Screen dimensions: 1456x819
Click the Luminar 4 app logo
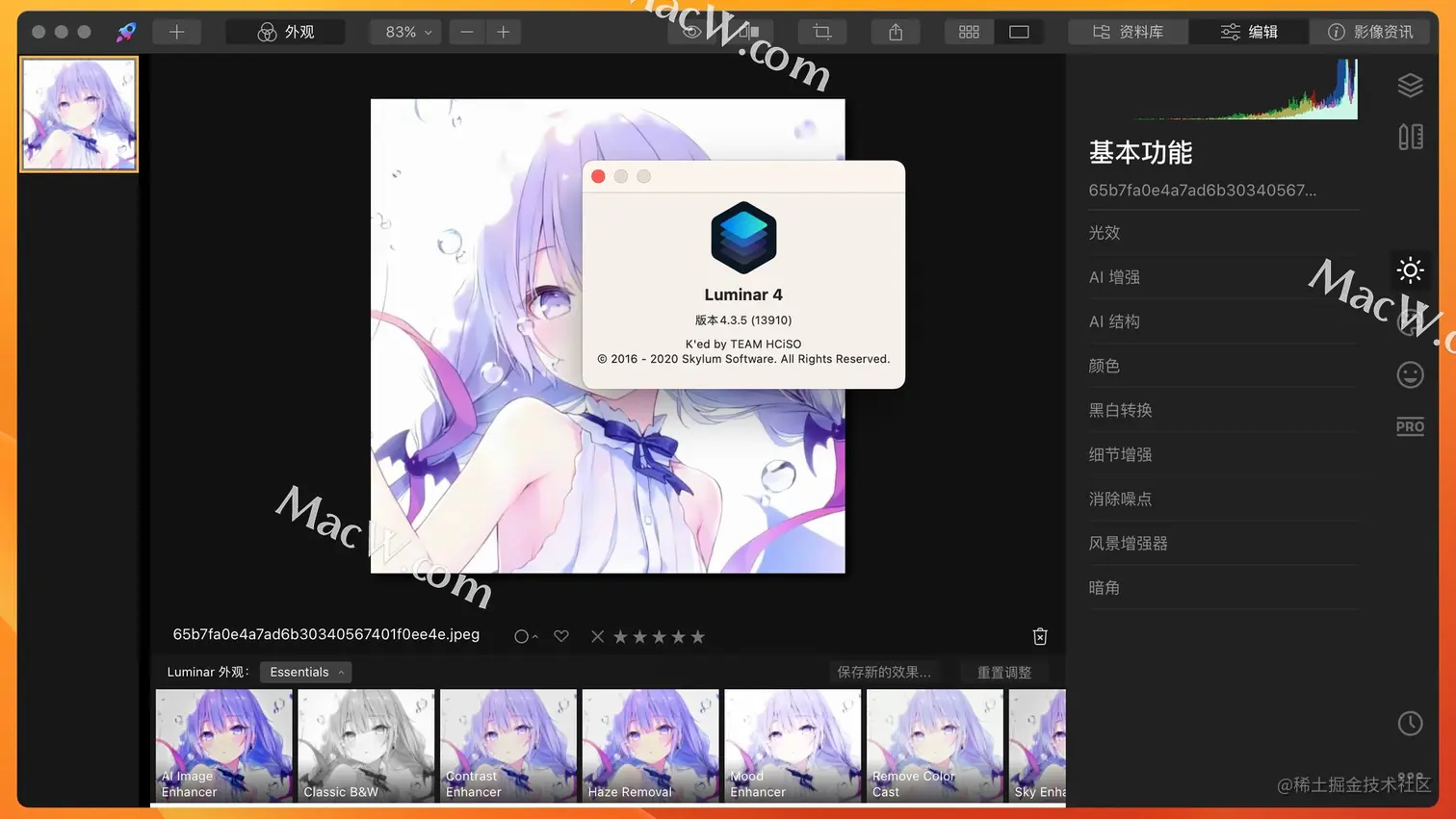(x=743, y=238)
